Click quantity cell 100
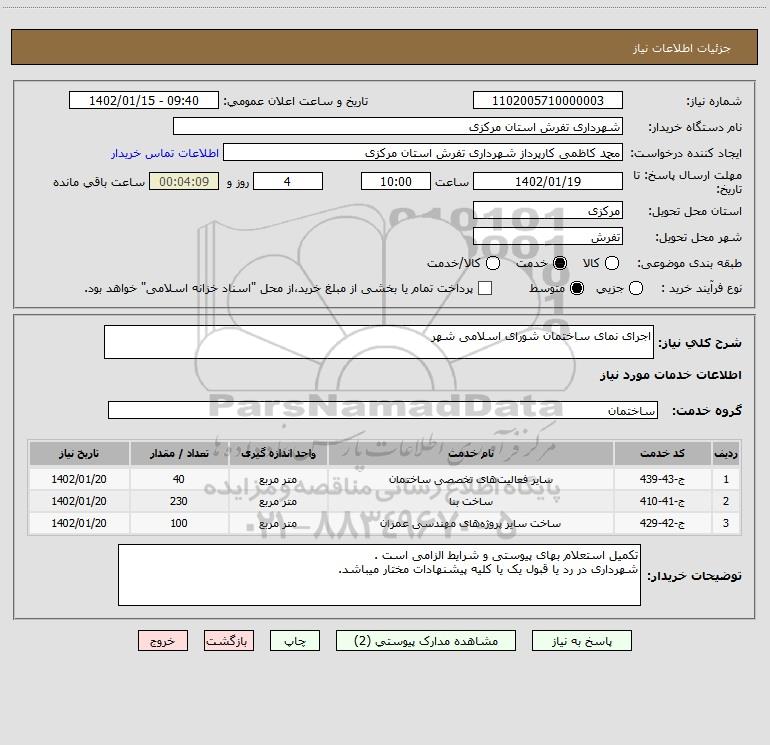770x745 pixels. (179, 524)
